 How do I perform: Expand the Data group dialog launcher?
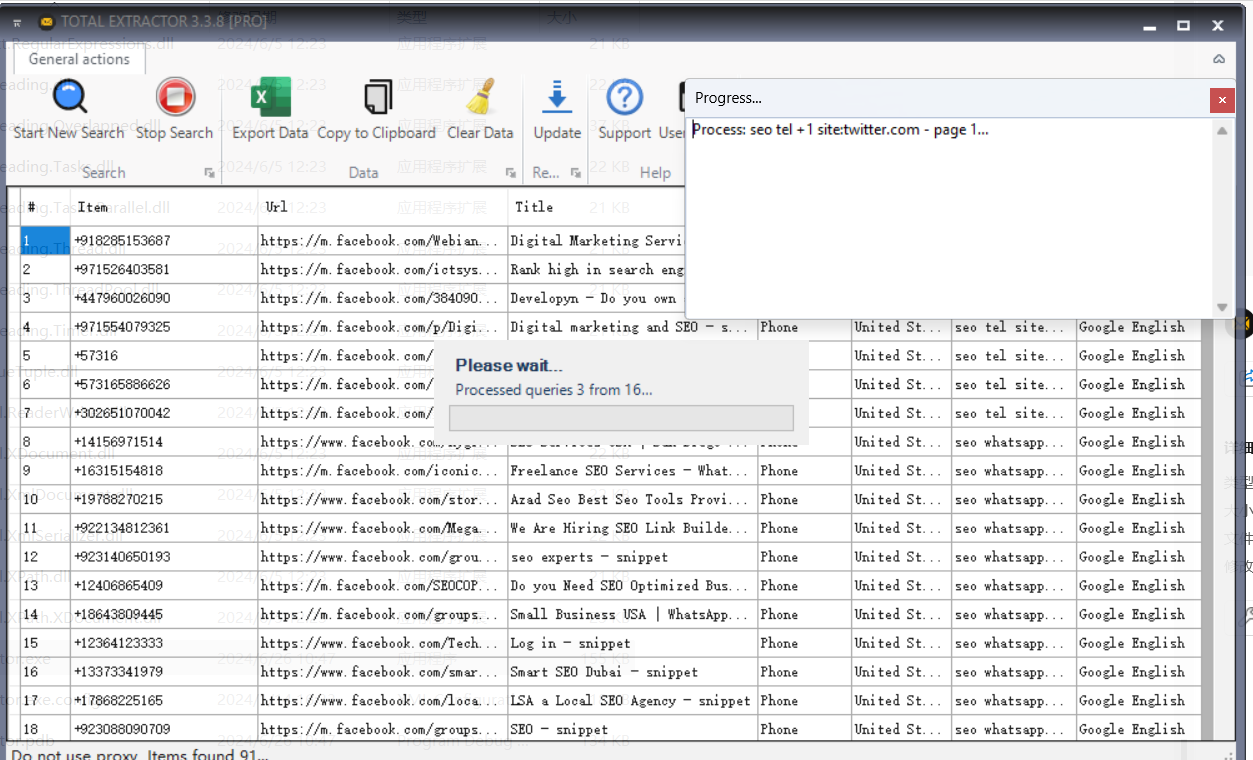click(510, 173)
